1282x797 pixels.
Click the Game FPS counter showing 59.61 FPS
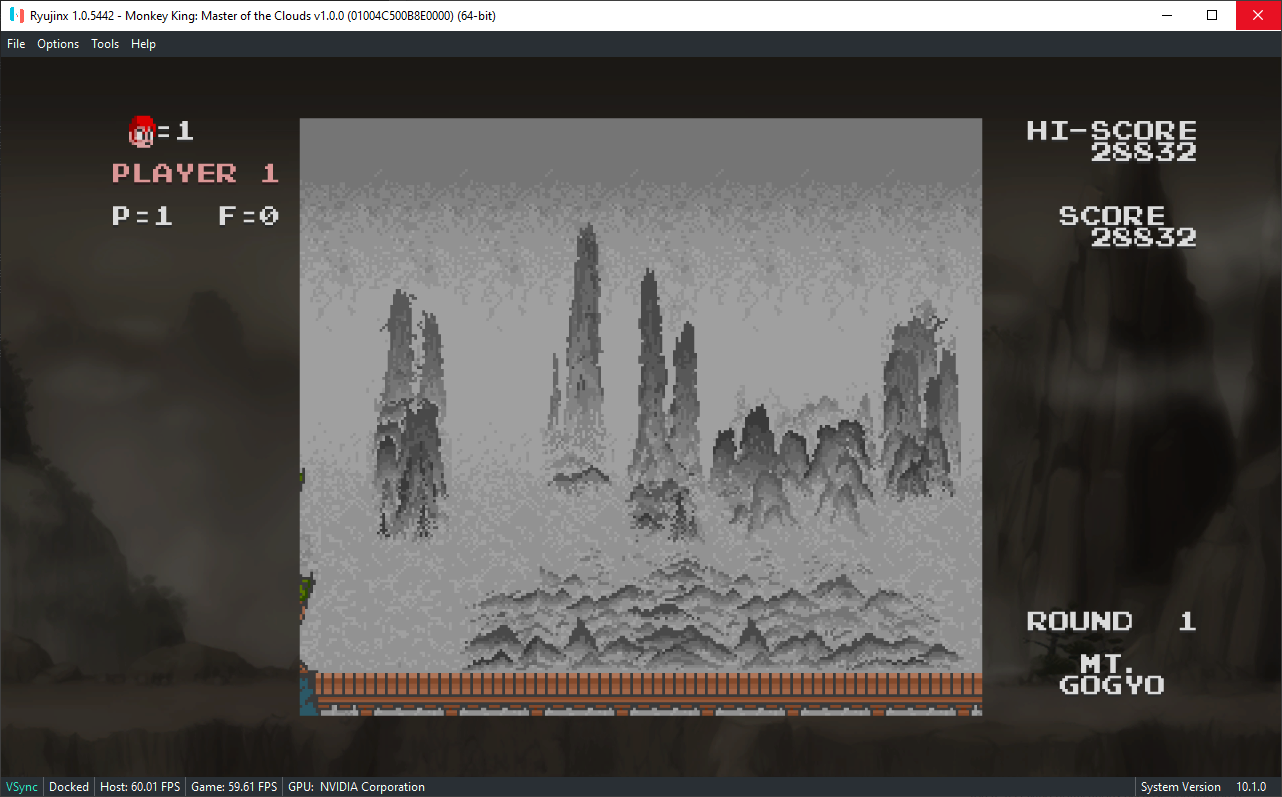233,786
